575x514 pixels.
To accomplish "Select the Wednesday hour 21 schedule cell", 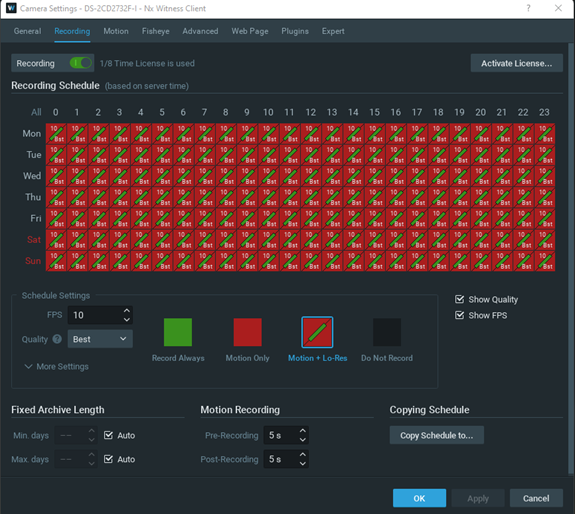I will point(503,176).
